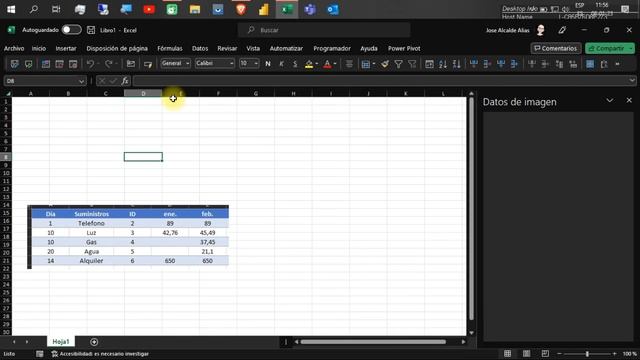Switch to page break preview
Viewport: 640px width, 360px height.
[x=545, y=353]
